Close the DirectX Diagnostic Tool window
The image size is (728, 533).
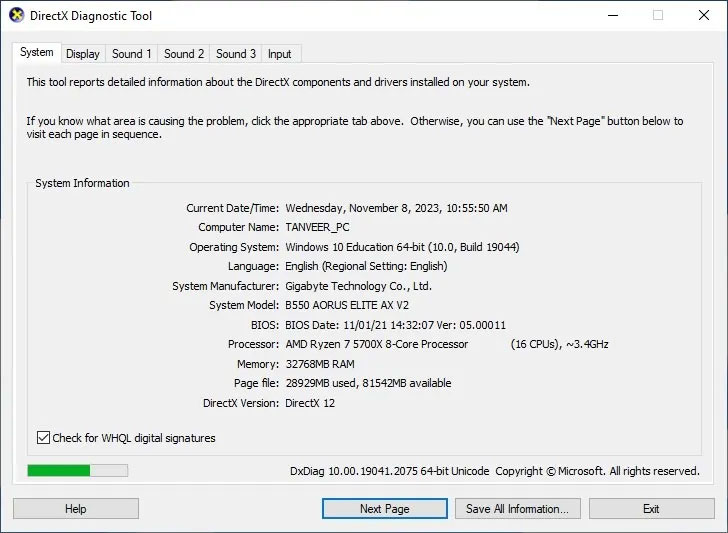704,15
